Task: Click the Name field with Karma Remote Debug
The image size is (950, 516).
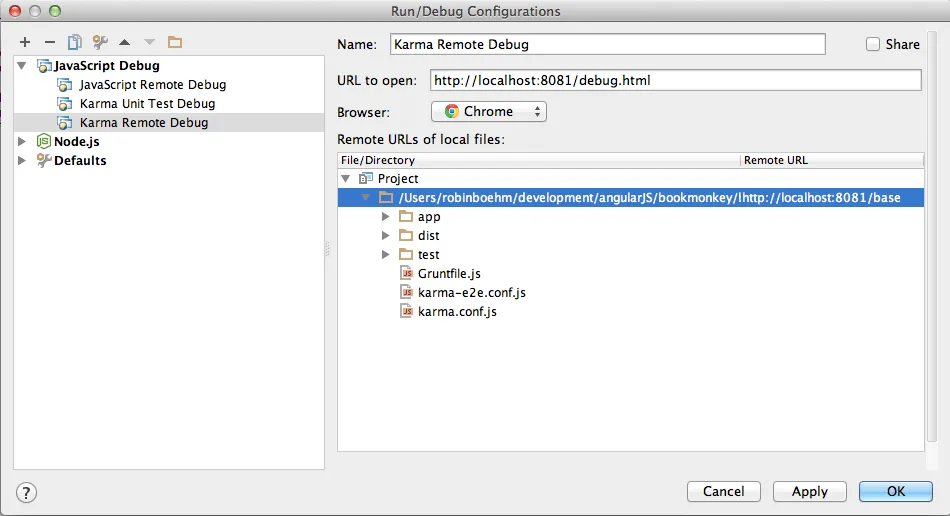Action: pyautogui.click(x=608, y=44)
